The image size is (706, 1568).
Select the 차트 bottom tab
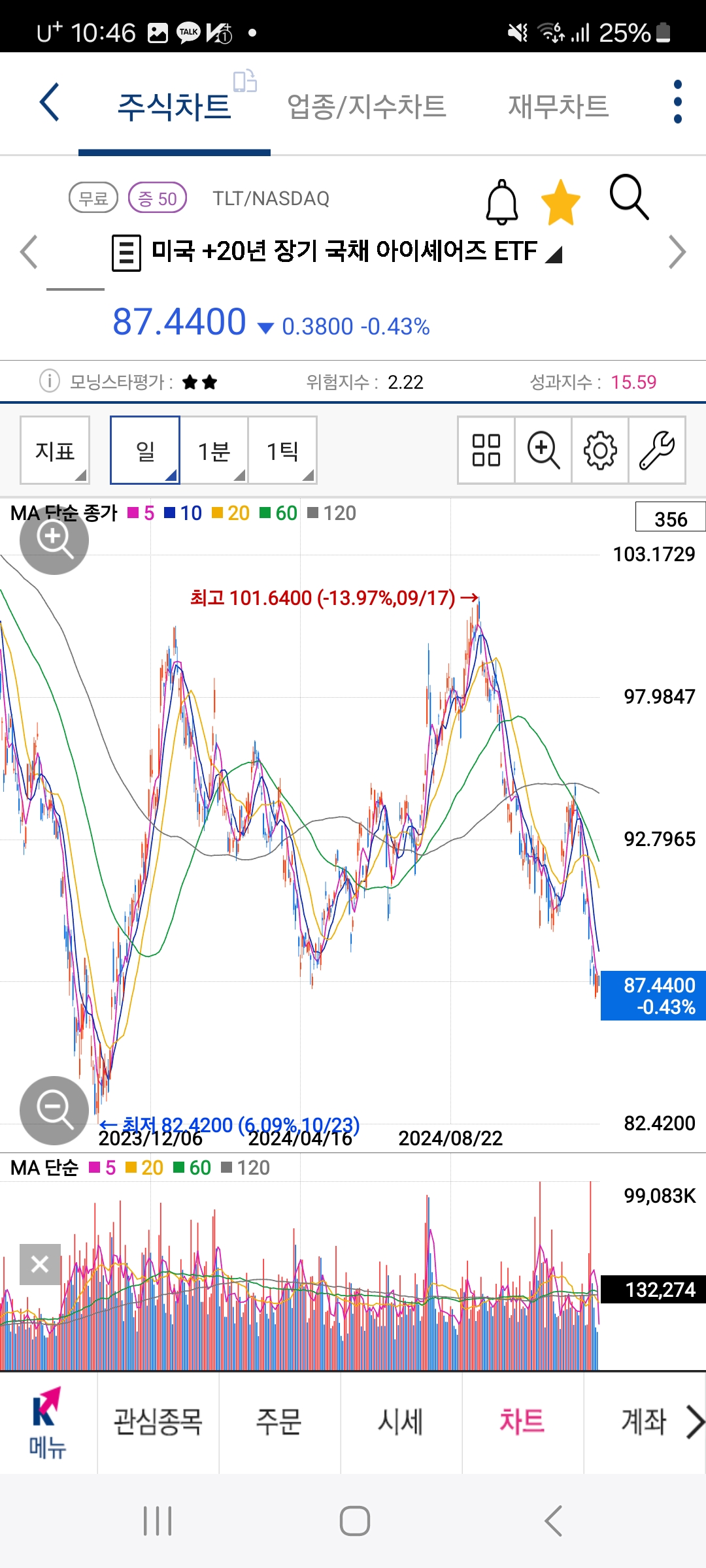click(522, 1422)
